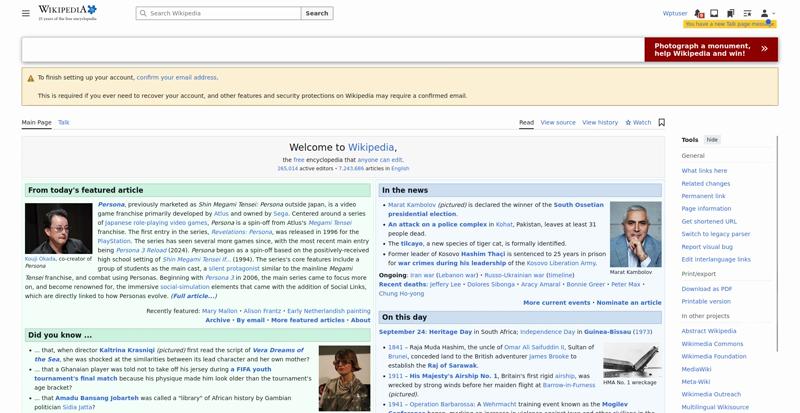
Task: Click the Full article link
Action: tap(193, 296)
